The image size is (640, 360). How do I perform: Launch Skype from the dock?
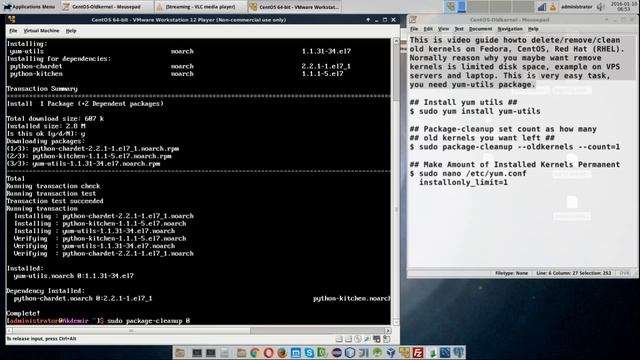tap(309, 353)
